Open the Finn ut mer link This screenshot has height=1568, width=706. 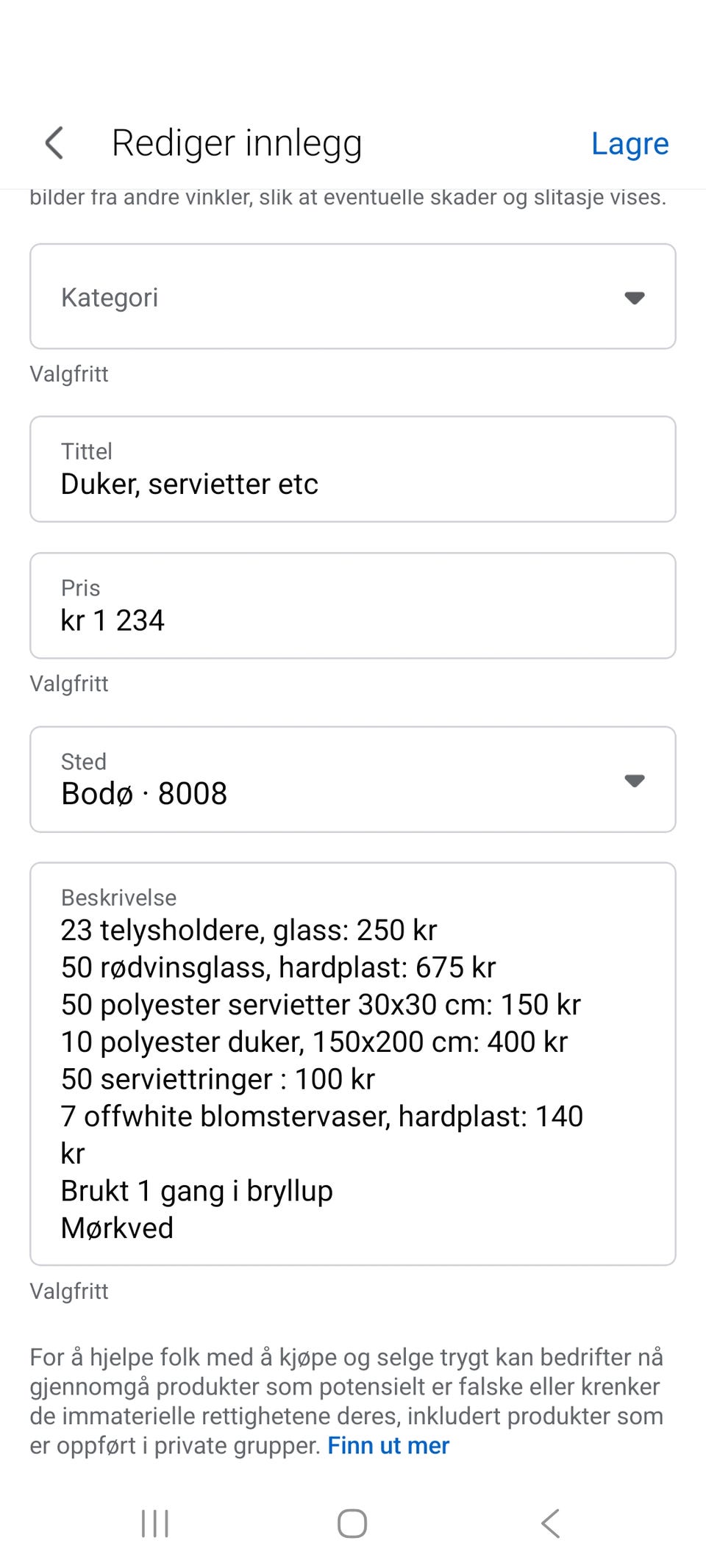click(388, 1445)
